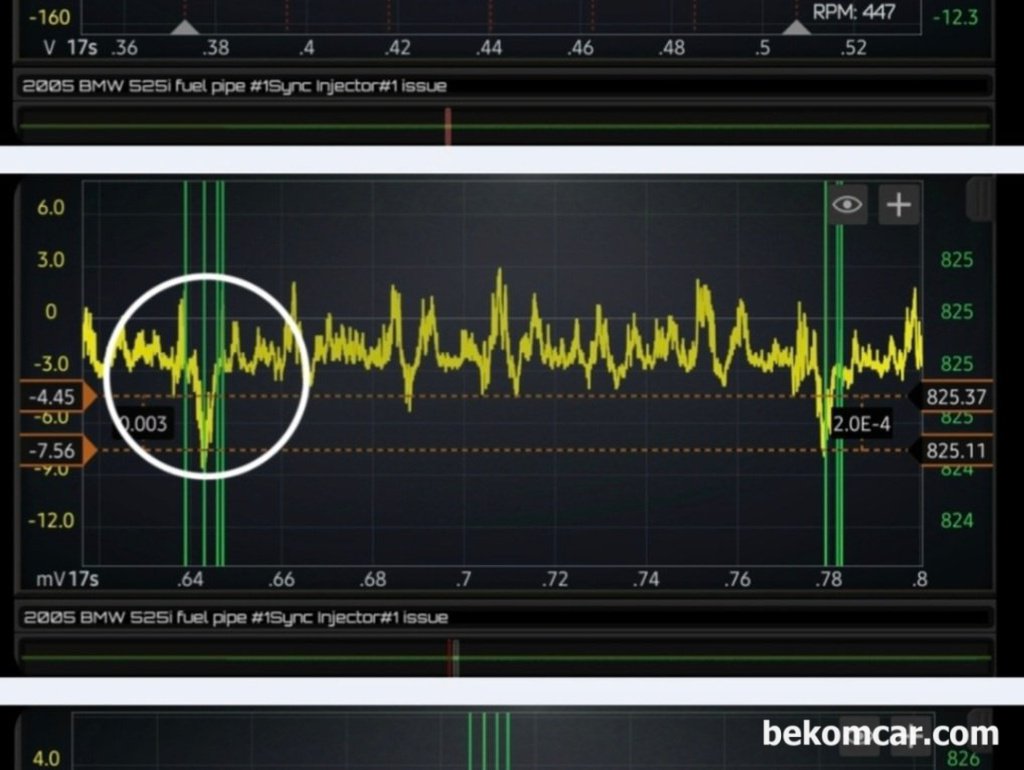
Task: Click the 0.003 time delta label
Action: click(144, 424)
